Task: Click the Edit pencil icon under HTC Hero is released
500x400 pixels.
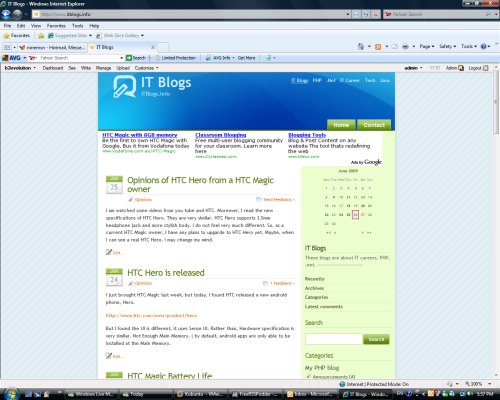Action: point(109,355)
